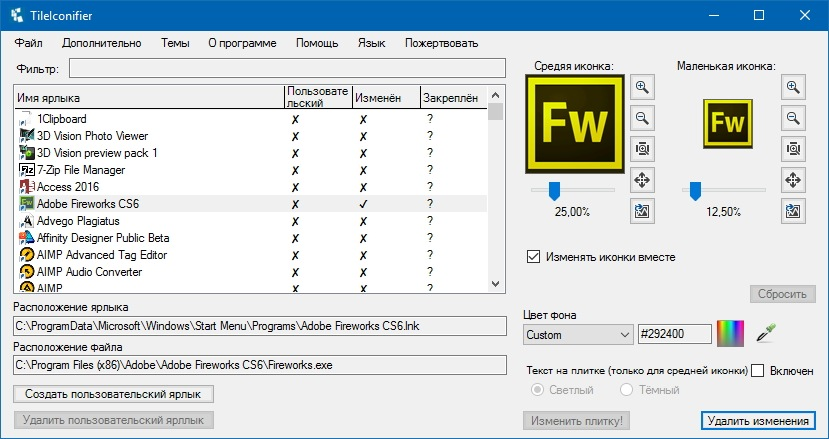Viewport: 829px width, 439px height.
Task: Sort list by 'Изменён' column header
Action: (385, 97)
